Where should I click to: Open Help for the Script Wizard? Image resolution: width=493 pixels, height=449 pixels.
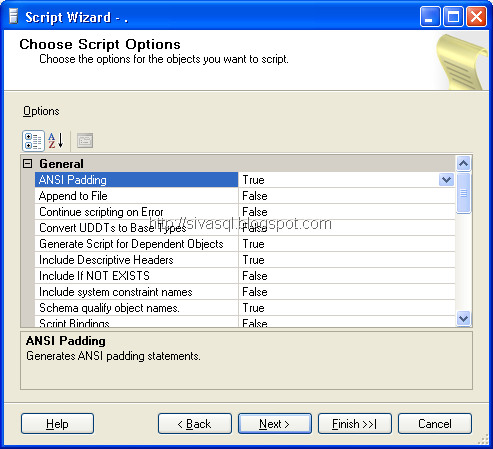tap(57, 424)
